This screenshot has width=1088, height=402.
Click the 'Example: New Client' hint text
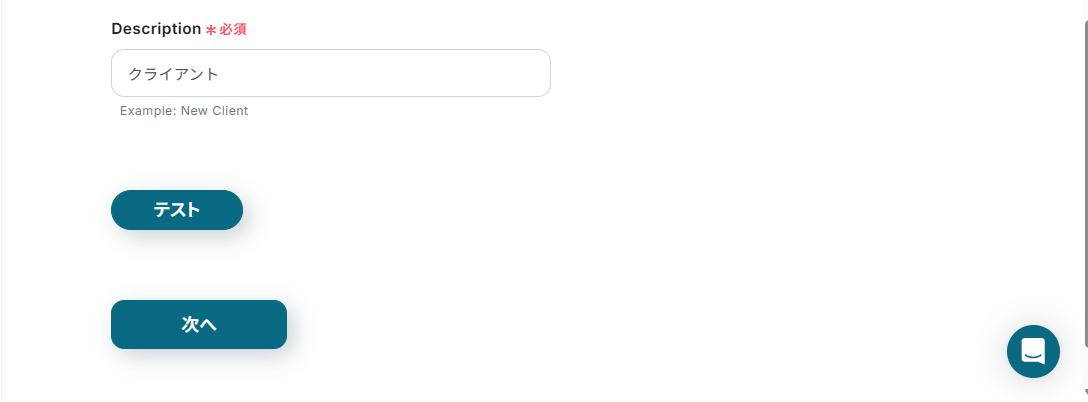[184, 110]
